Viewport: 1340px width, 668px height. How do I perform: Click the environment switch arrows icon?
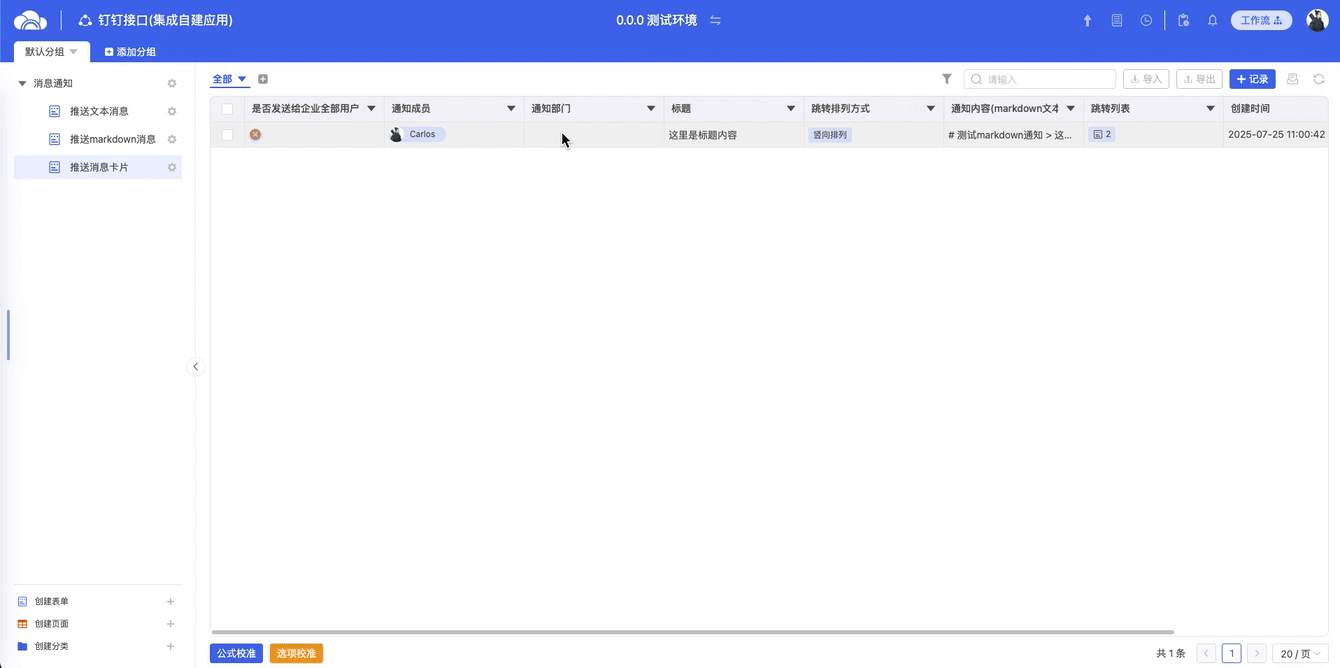[x=715, y=21]
